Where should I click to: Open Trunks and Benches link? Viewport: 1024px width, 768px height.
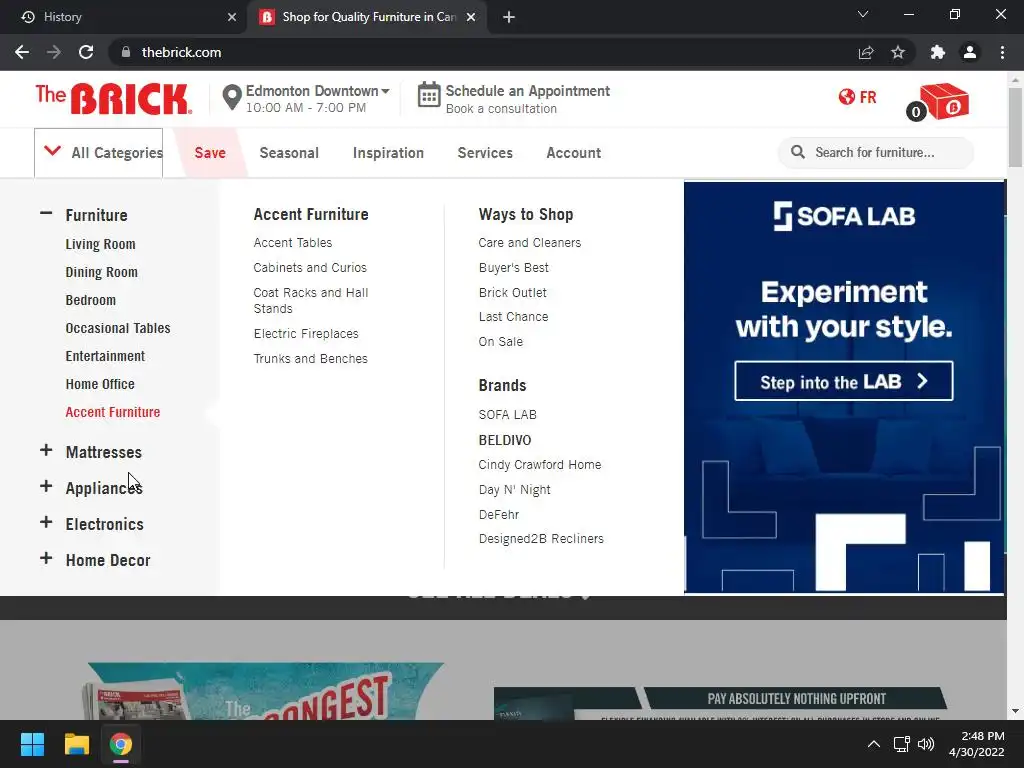click(x=310, y=359)
